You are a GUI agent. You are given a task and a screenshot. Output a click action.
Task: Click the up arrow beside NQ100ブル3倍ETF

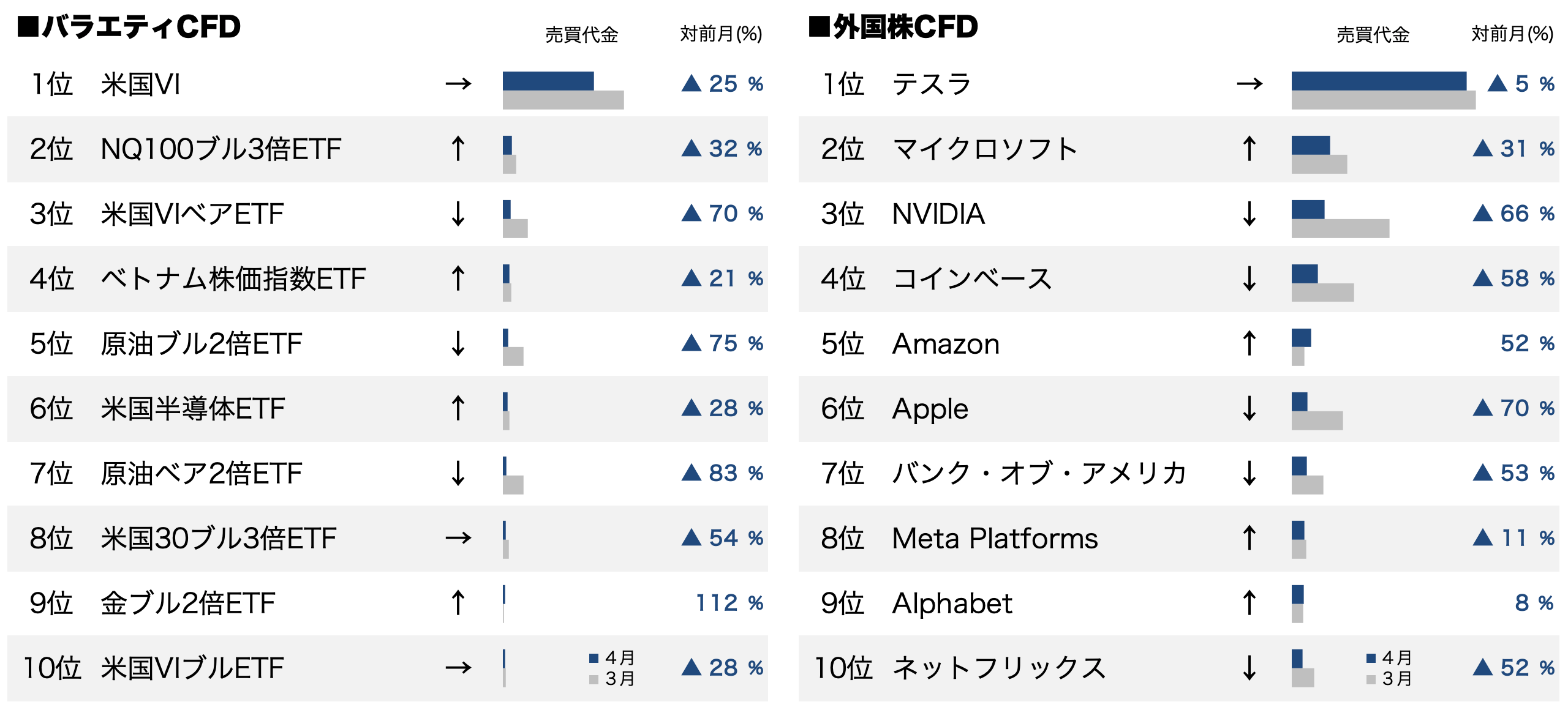pyautogui.click(x=458, y=149)
